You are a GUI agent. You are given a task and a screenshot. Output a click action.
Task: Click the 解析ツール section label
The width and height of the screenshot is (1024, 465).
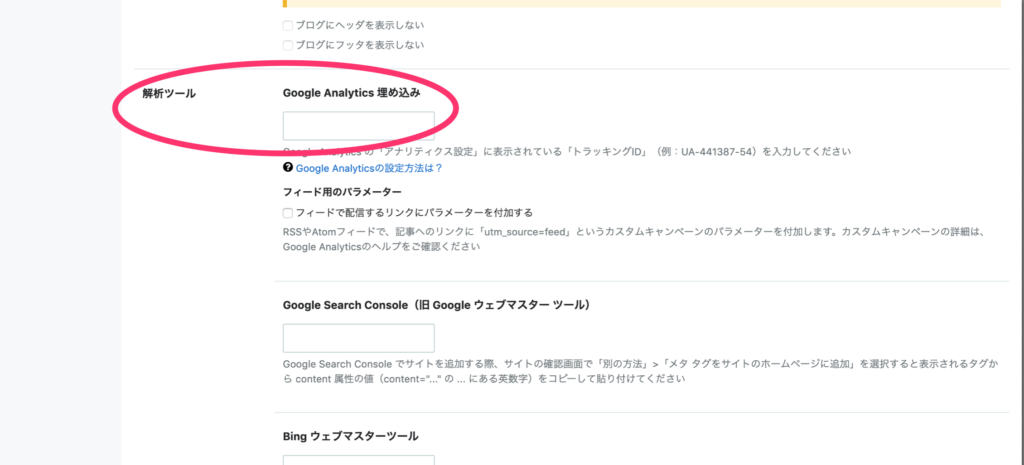coord(169,93)
